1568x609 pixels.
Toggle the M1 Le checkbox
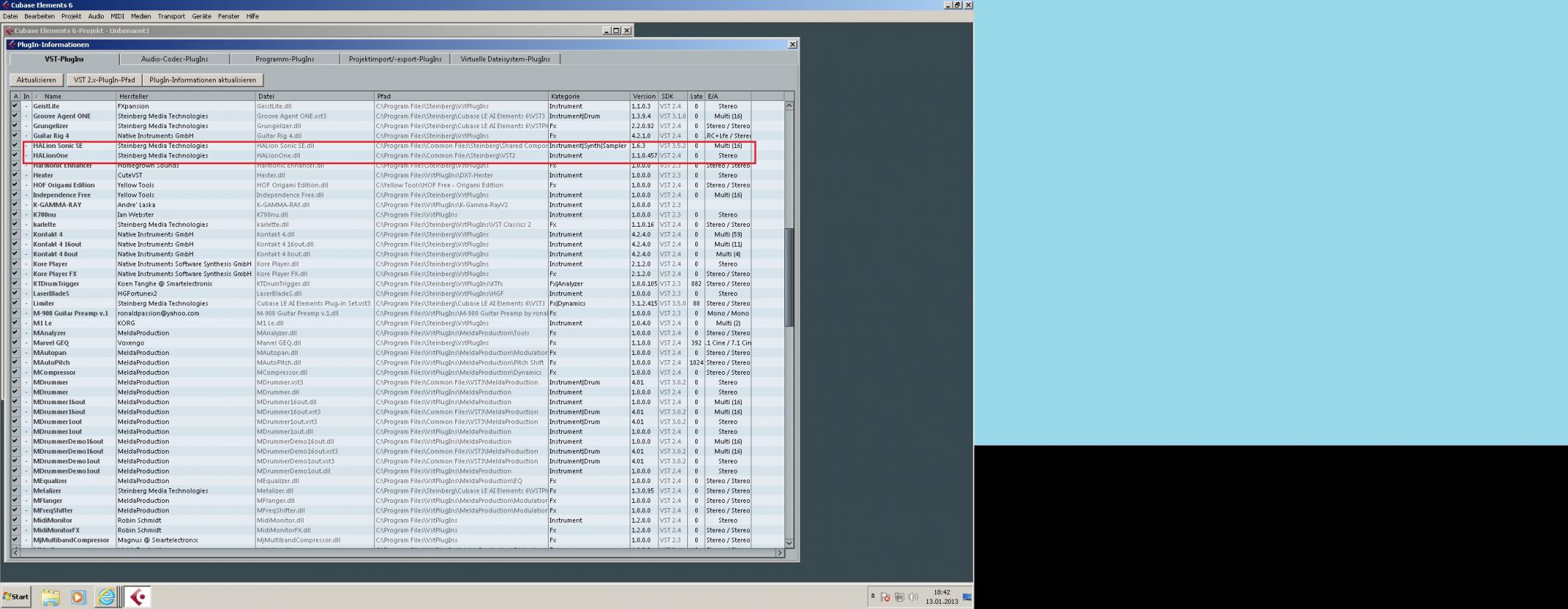click(x=15, y=323)
